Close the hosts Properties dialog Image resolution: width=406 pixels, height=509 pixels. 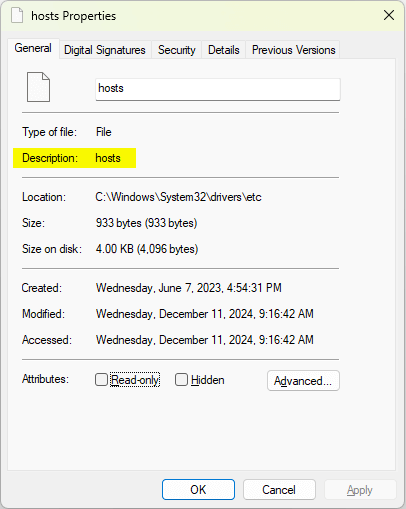tap(389, 15)
